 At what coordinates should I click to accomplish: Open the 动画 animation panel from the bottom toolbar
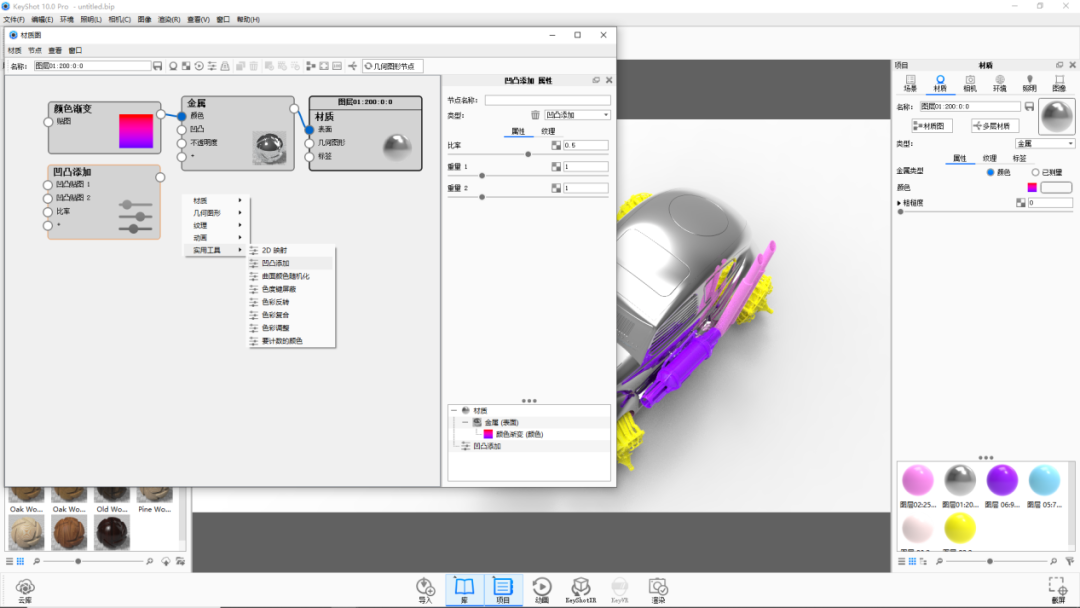(x=542, y=591)
